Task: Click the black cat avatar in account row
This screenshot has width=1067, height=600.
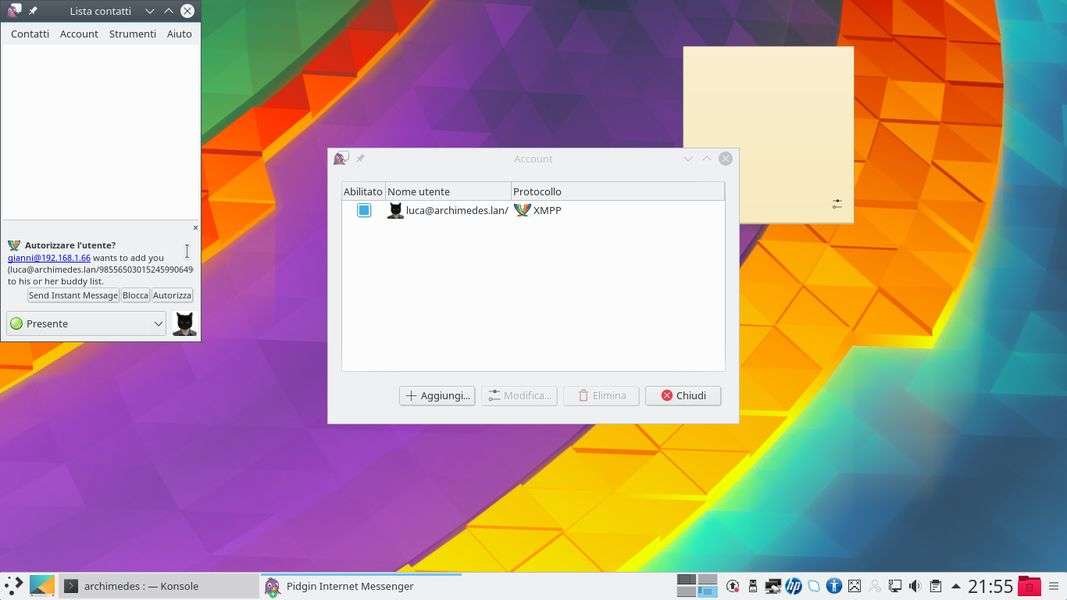Action: pos(395,210)
